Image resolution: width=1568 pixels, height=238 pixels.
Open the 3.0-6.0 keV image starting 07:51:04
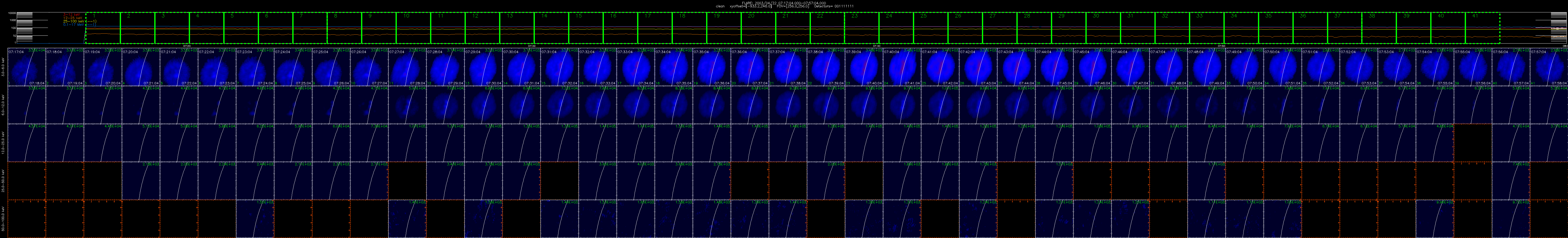(1321, 67)
